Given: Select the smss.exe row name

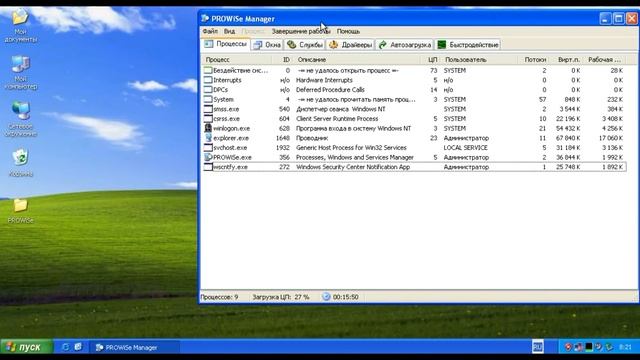Looking at the screenshot, I should click(226, 109).
